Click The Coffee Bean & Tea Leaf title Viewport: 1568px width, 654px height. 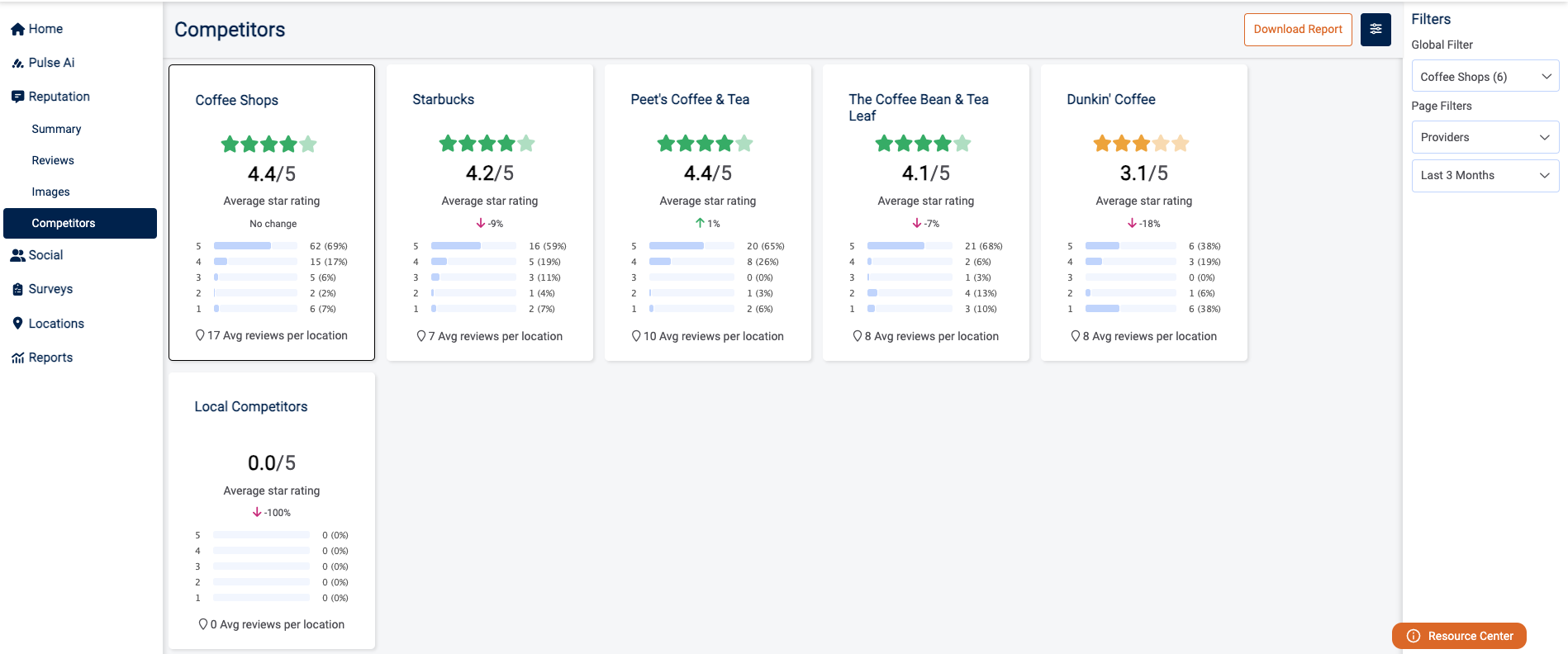click(x=919, y=107)
